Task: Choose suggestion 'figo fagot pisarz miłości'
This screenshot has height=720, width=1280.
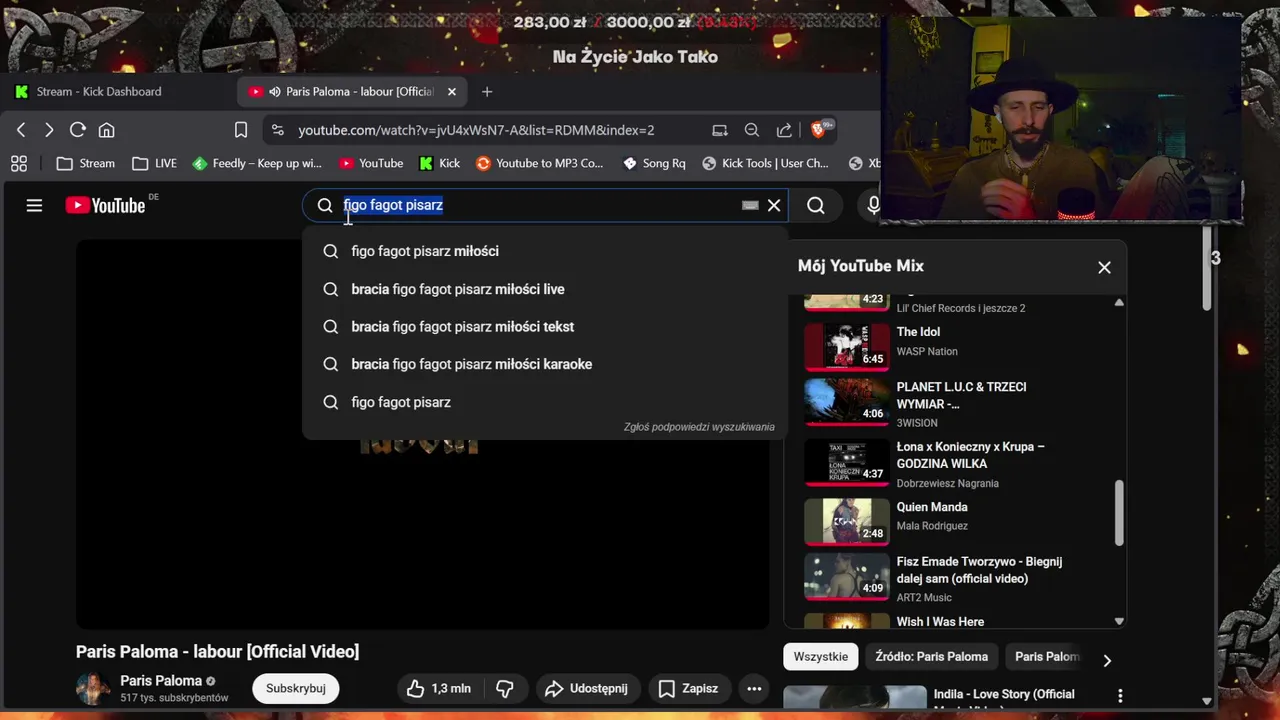Action: tap(545, 251)
